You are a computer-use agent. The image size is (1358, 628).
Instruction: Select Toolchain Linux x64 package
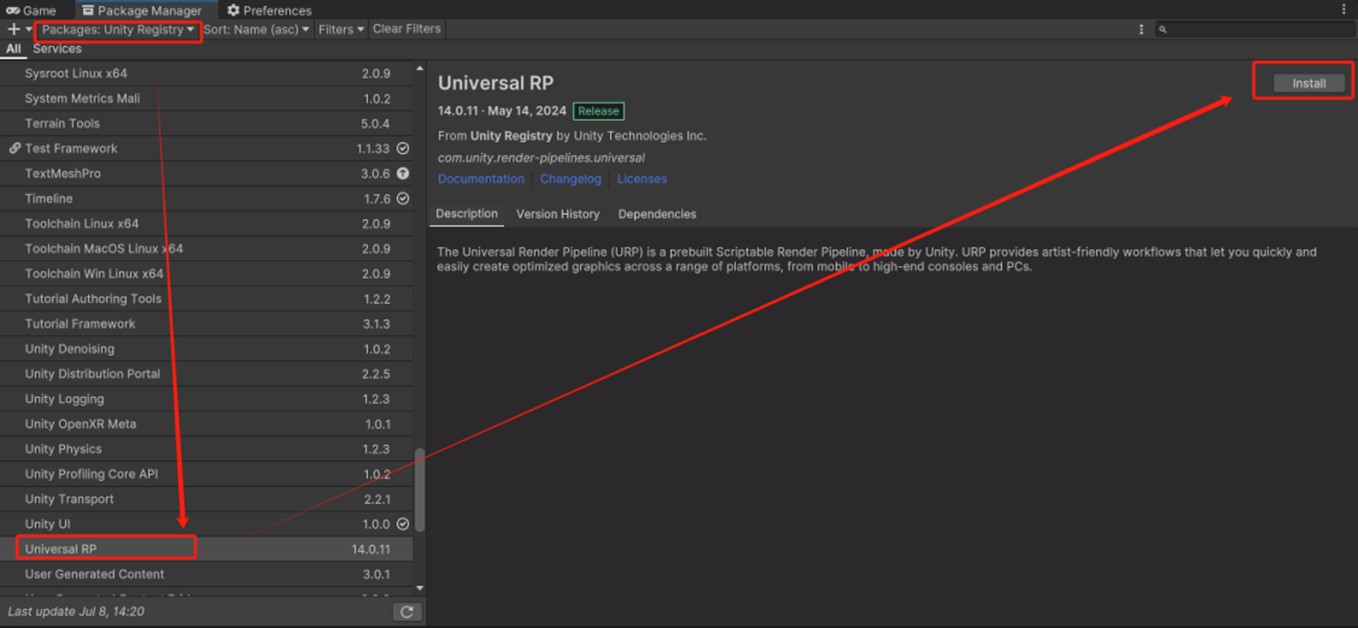(x=207, y=223)
